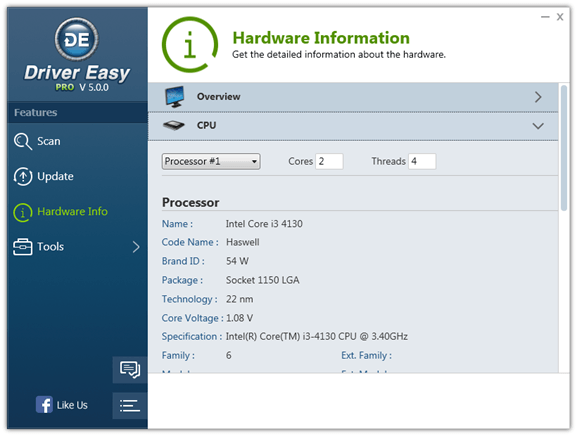577x436 pixels.
Task: Click the Tools toolbox icon
Action: (23, 247)
